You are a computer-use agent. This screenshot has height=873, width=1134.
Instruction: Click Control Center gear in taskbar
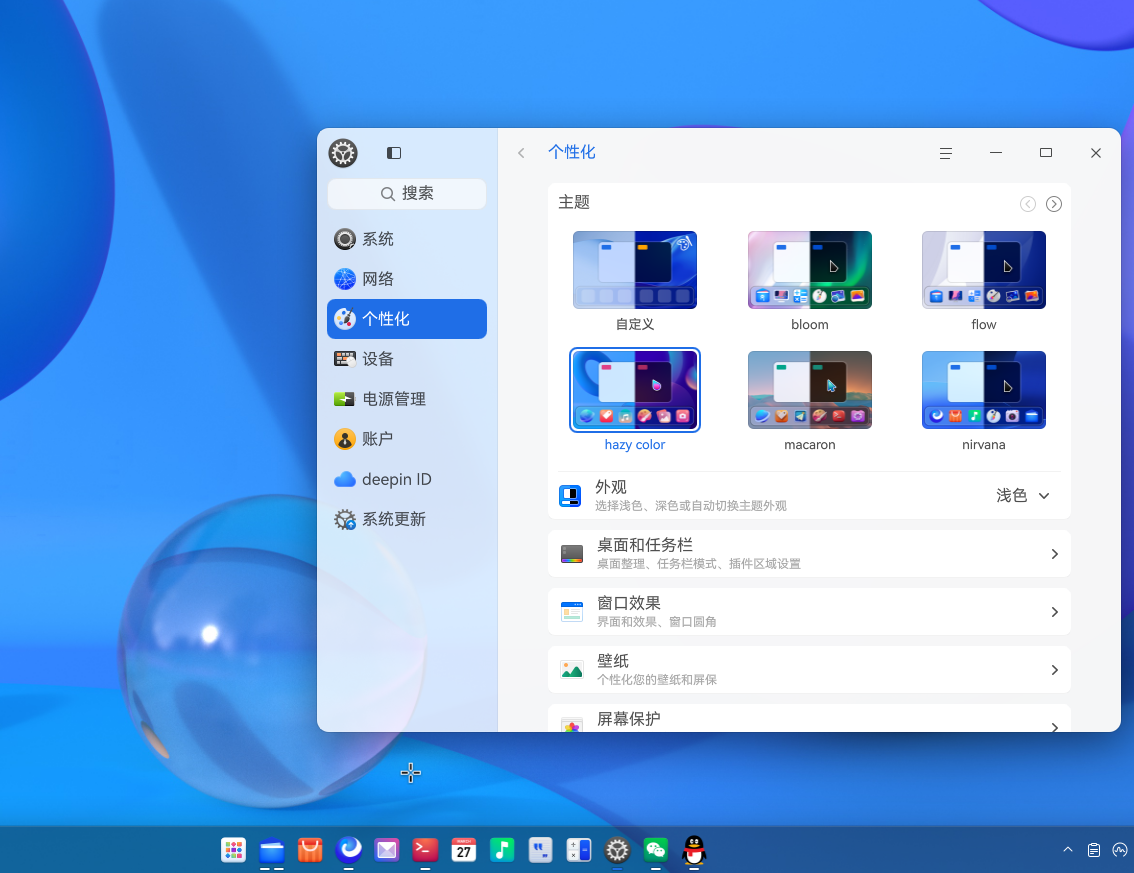point(617,850)
